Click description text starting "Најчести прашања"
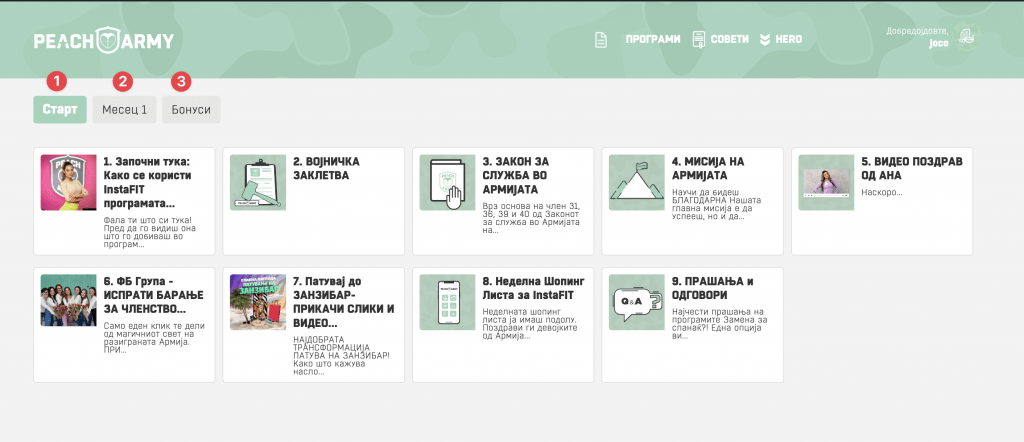 point(719,324)
